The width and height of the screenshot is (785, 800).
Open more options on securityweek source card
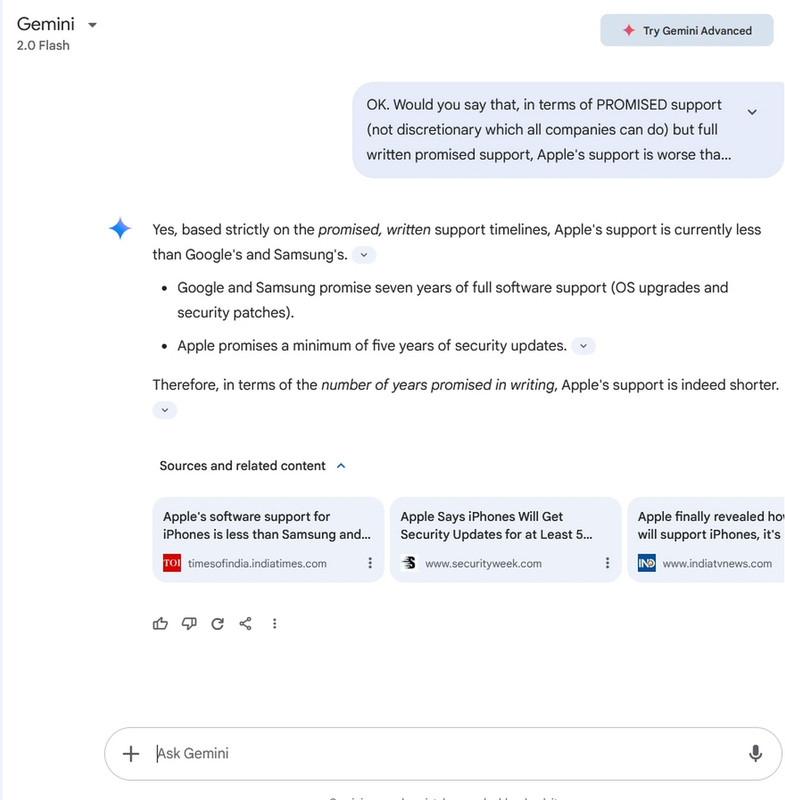607,563
